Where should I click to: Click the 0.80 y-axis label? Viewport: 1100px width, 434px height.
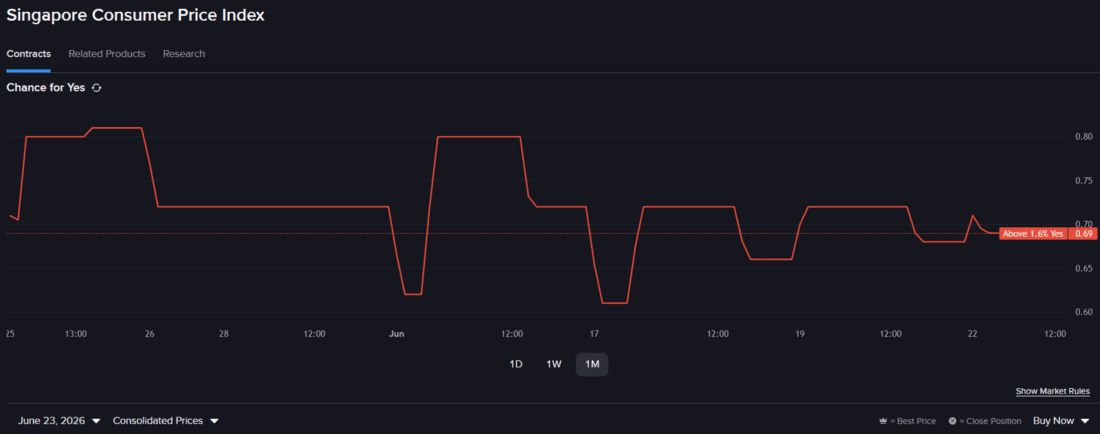coord(1084,137)
